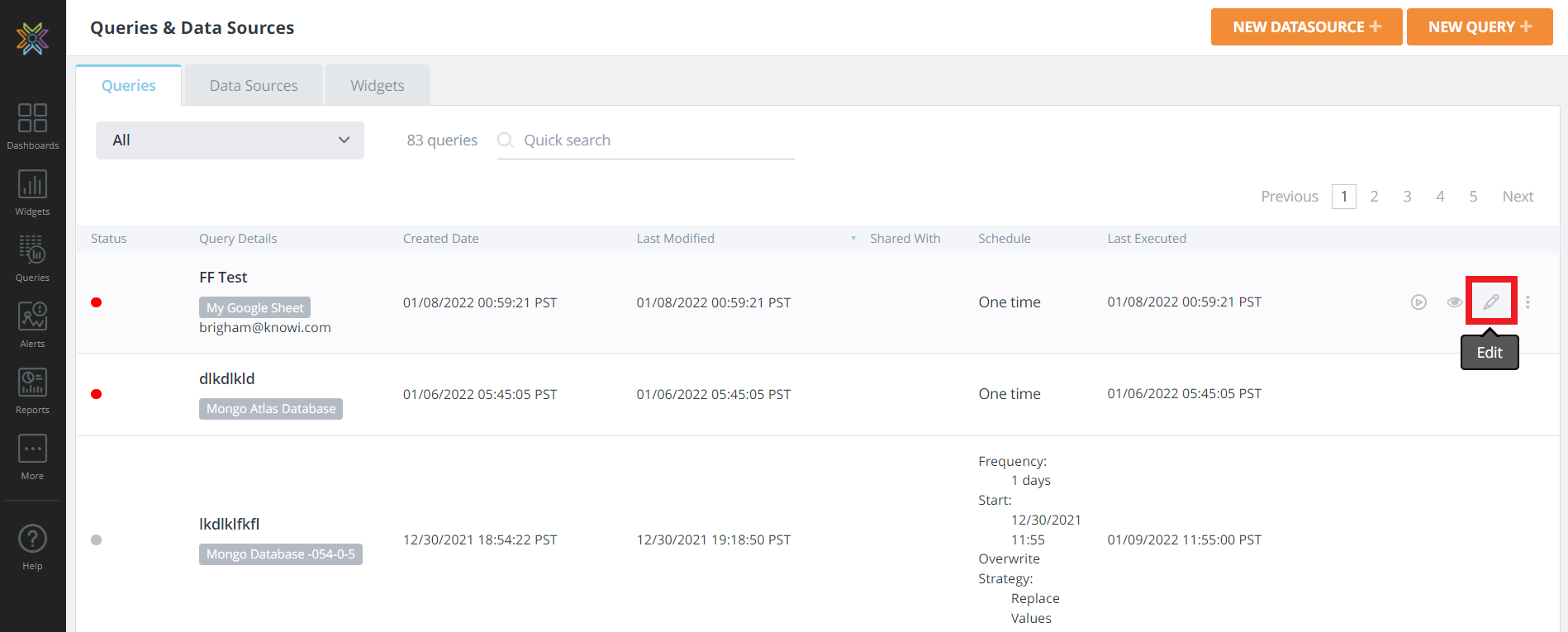Switch to the Widgets tab
Viewport: 1568px width, 632px height.
(378, 86)
